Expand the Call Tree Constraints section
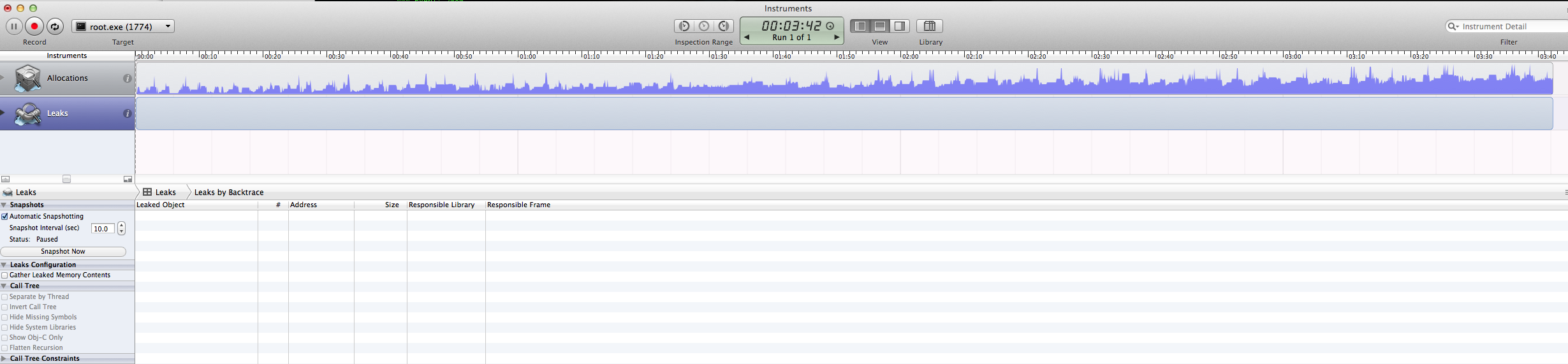 click(x=4, y=359)
